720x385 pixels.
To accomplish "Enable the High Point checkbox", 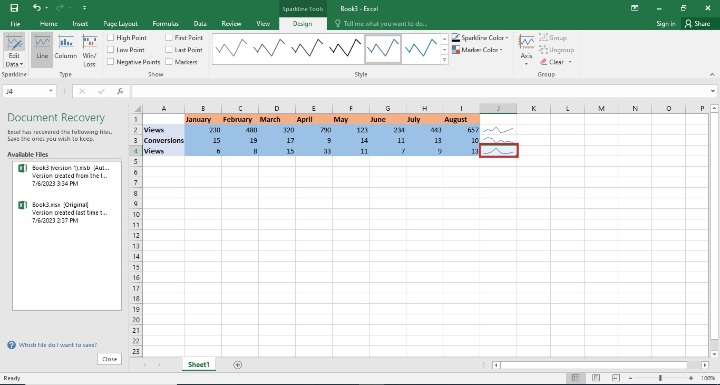I will click(x=111, y=38).
